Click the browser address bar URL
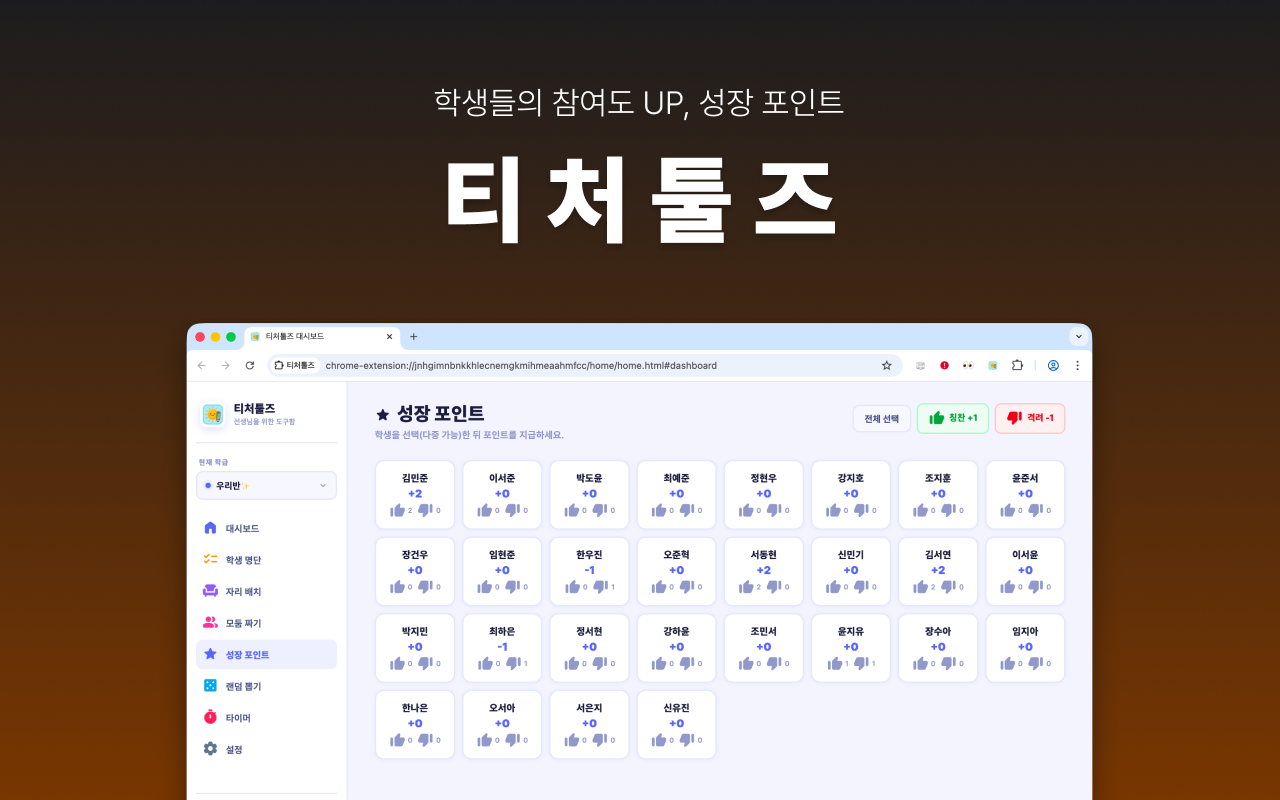The width and height of the screenshot is (1280, 800). 520,366
